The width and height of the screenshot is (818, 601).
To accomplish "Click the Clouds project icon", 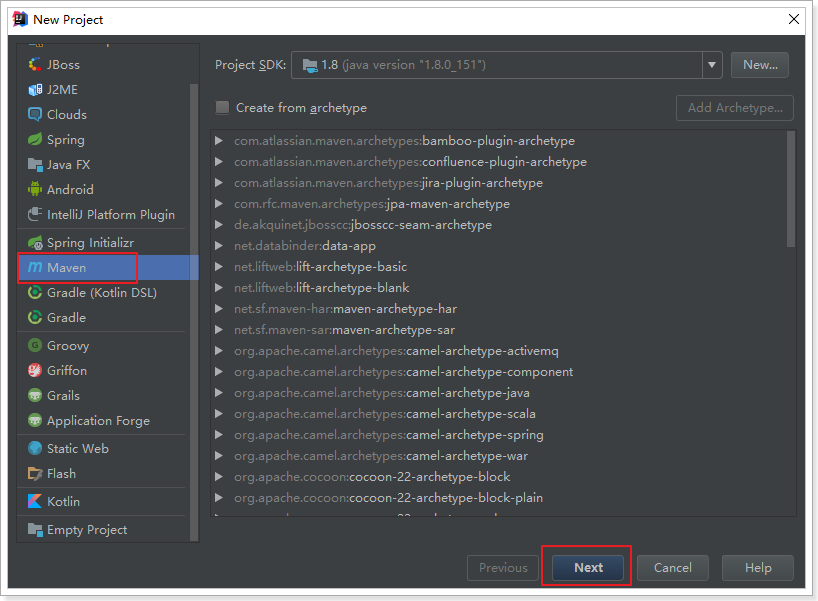I will tap(35, 115).
